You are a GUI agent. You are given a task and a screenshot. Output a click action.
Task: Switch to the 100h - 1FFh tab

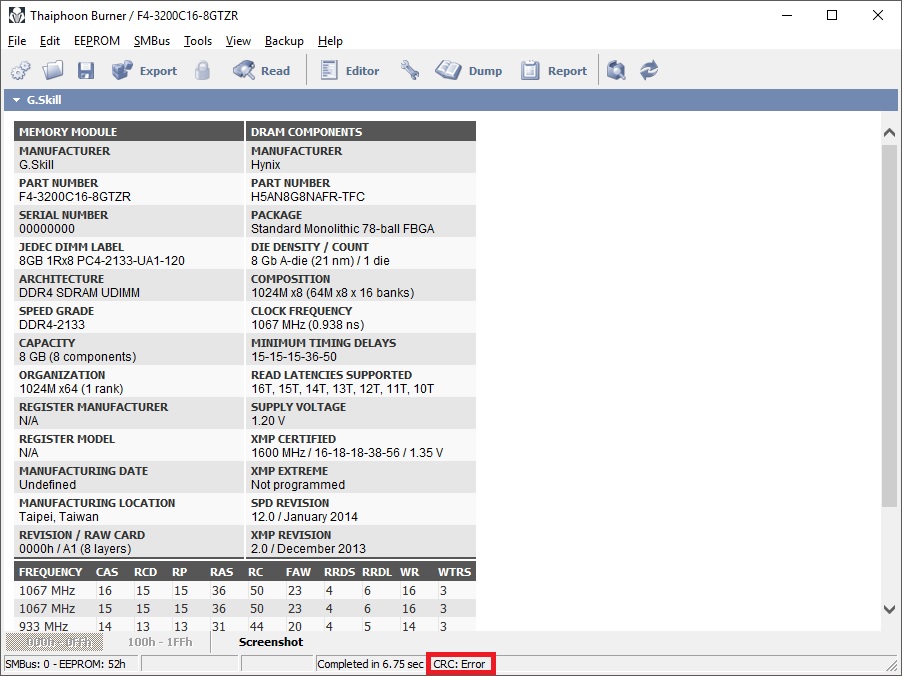(160, 642)
